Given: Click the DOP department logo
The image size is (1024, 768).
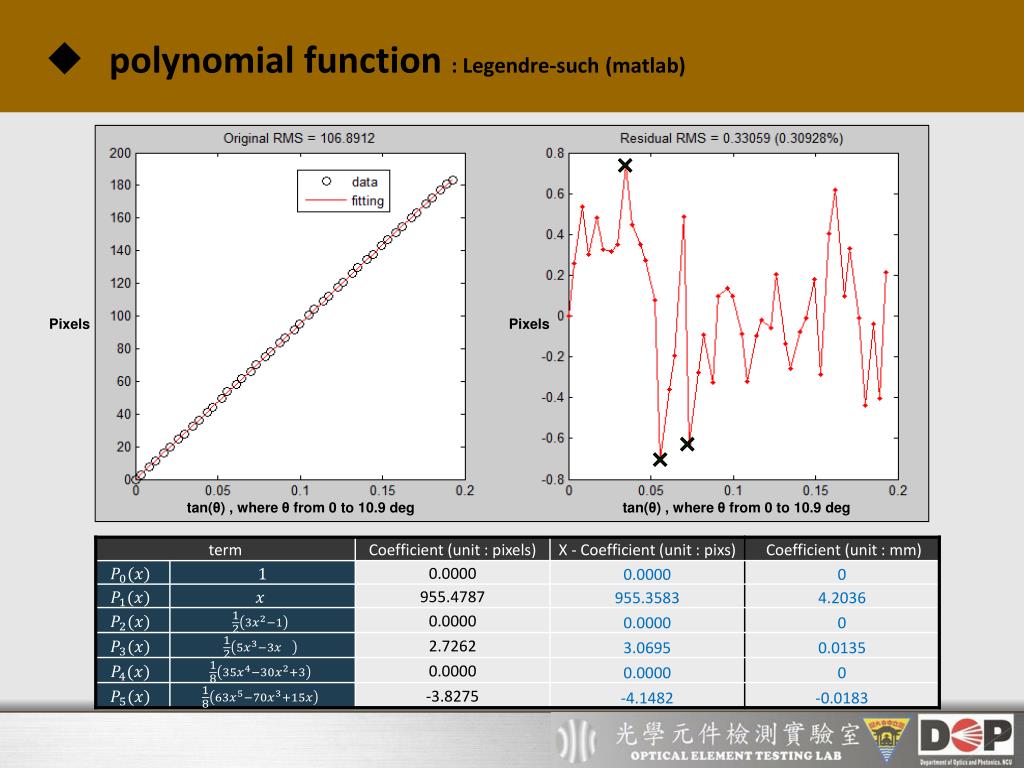Looking at the screenshot, I should 966,737.
